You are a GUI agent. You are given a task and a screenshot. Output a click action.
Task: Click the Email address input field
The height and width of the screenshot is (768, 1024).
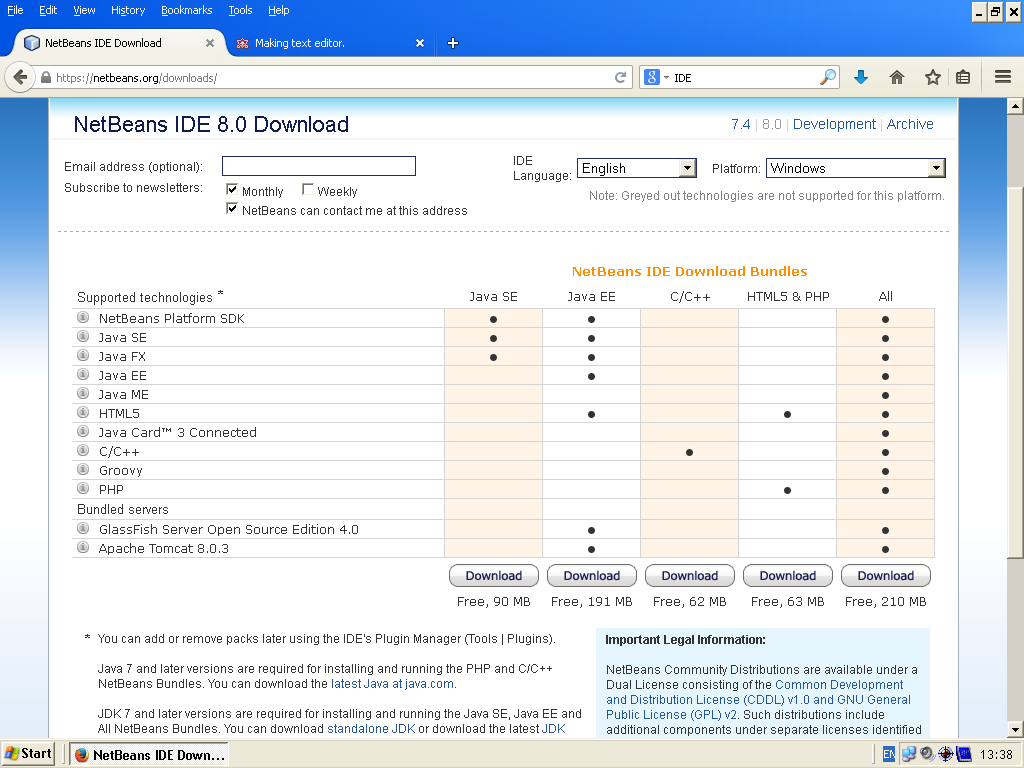click(x=318, y=166)
